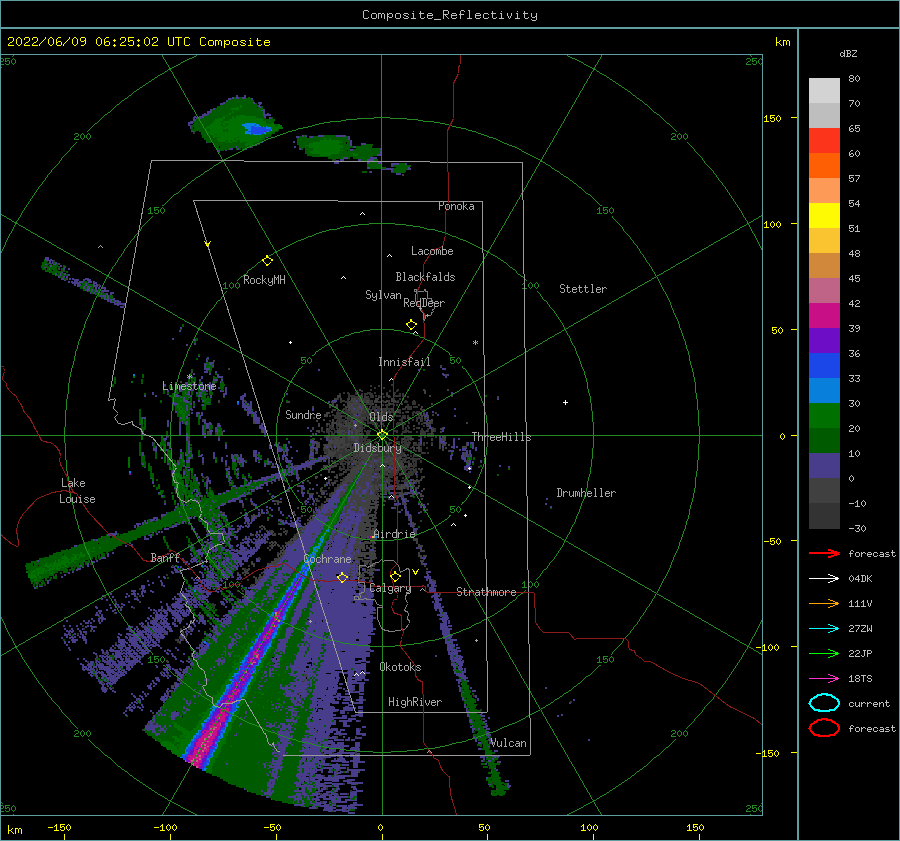Click the Ponoka city label

tap(456, 206)
